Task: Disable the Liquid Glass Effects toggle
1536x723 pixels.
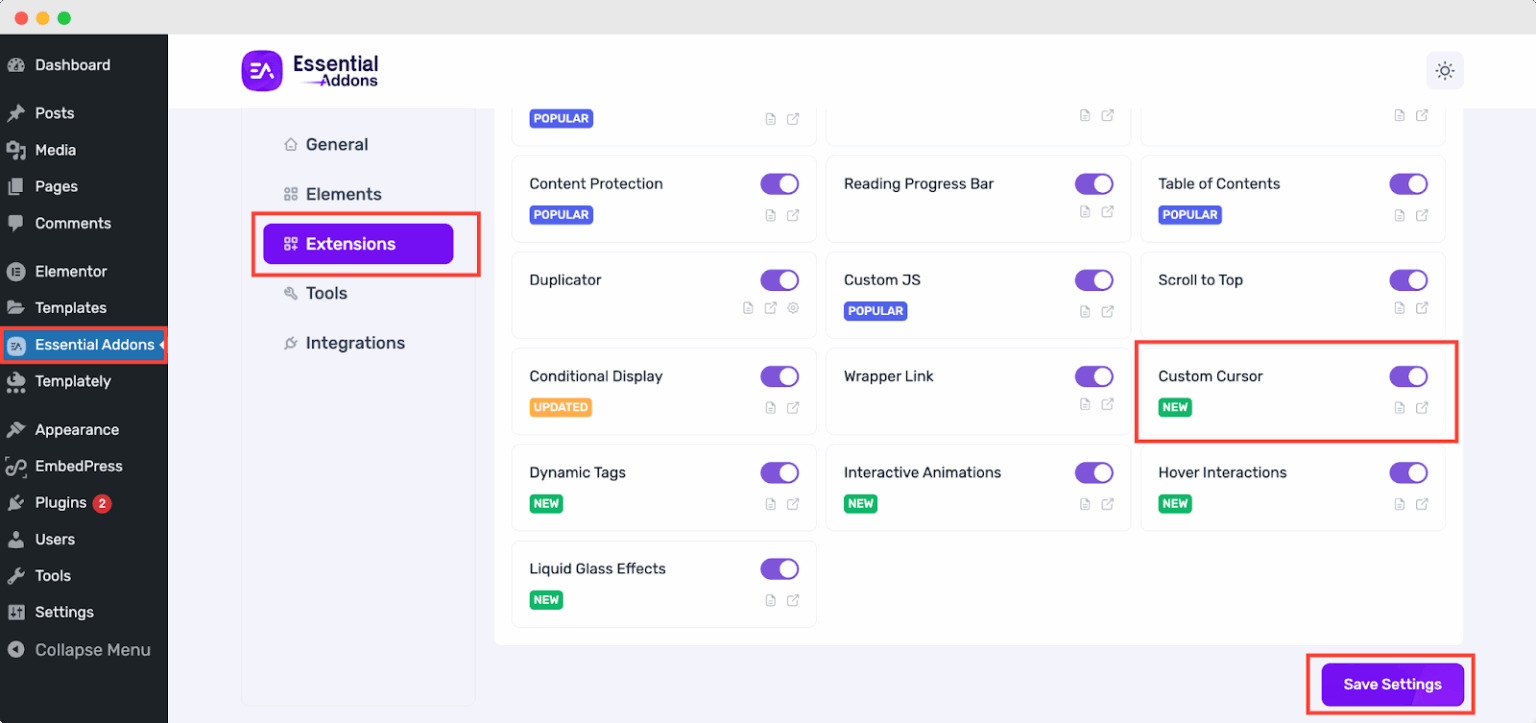Action: (x=779, y=568)
